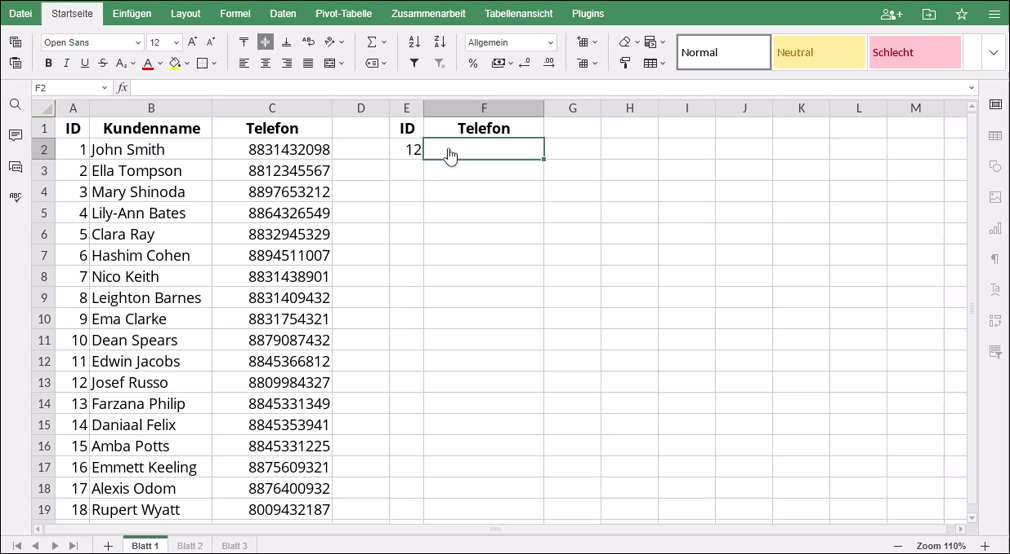Open the Open Sans font name dropdown
The width and height of the screenshot is (1010, 554).
(x=138, y=43)
